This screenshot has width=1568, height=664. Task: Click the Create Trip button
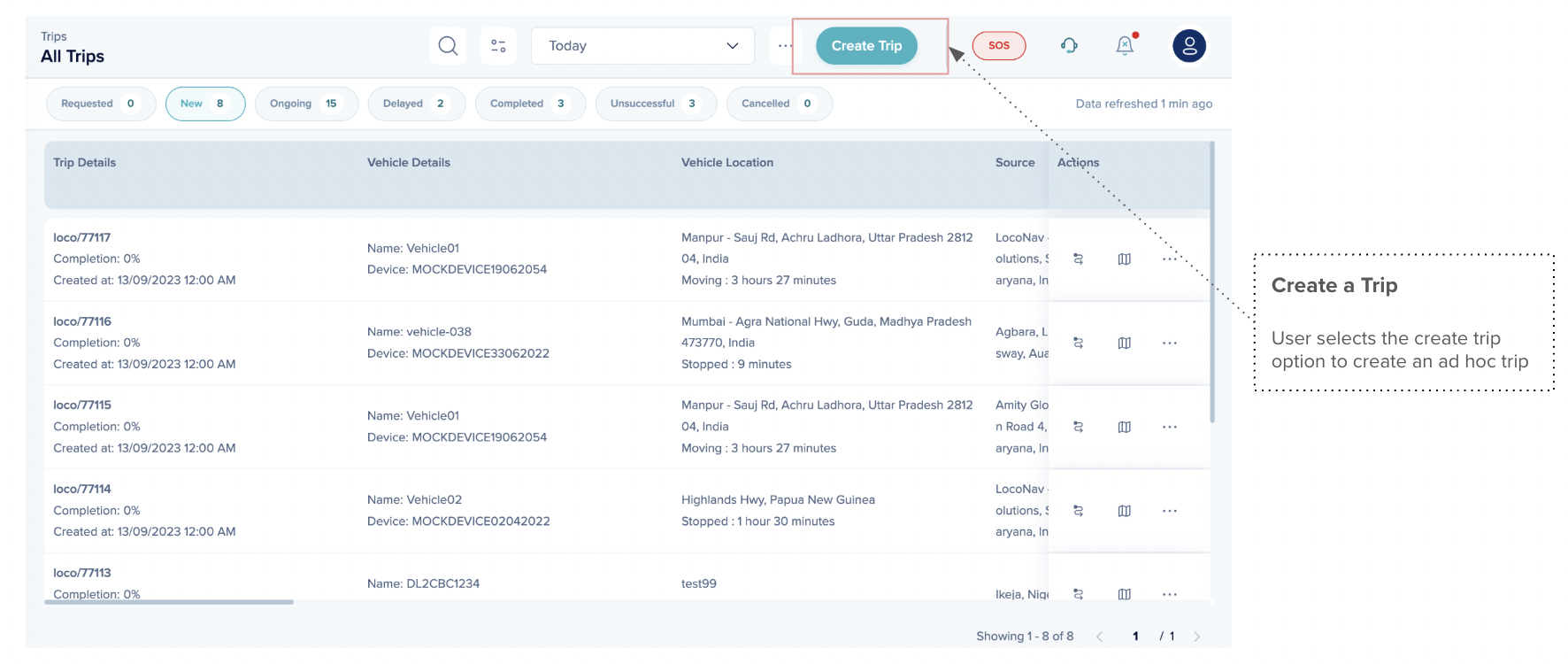[866, 46]
